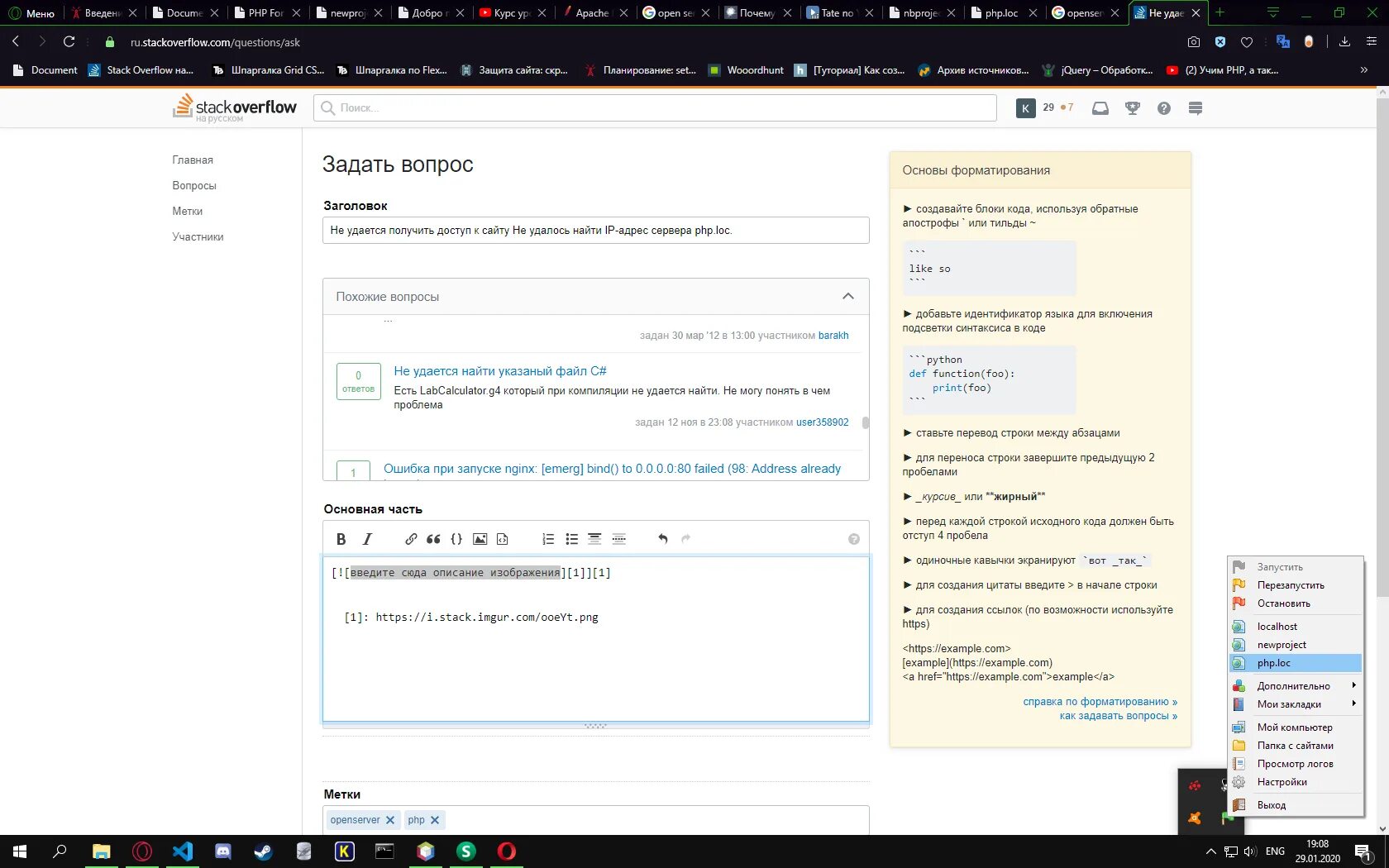Open Stack Overflow inbox icon
Screen dimensions: 1389x868
pos(1100,108)
